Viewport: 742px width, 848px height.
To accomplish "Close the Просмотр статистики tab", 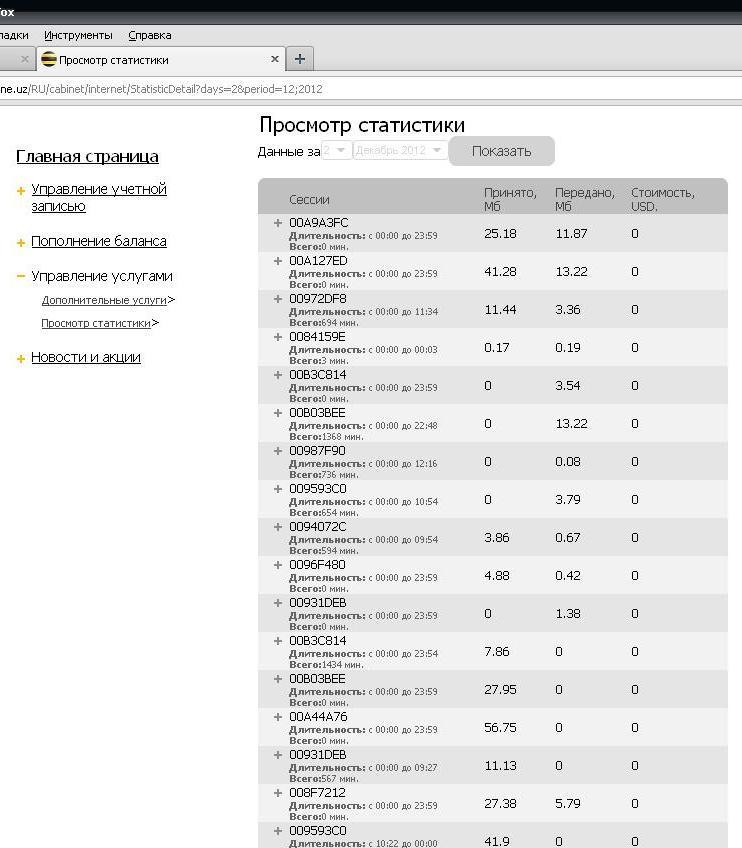I will click(275, 59).
